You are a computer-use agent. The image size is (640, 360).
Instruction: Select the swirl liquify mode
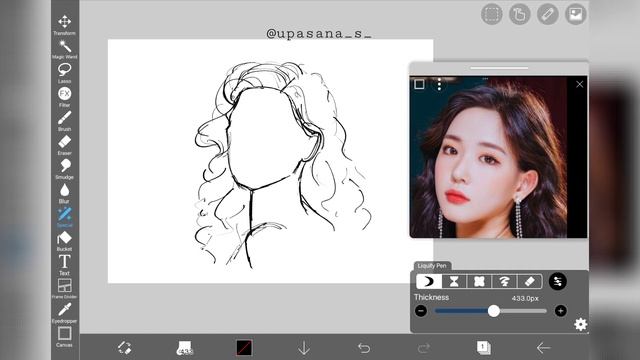click(x=504, y=281)
